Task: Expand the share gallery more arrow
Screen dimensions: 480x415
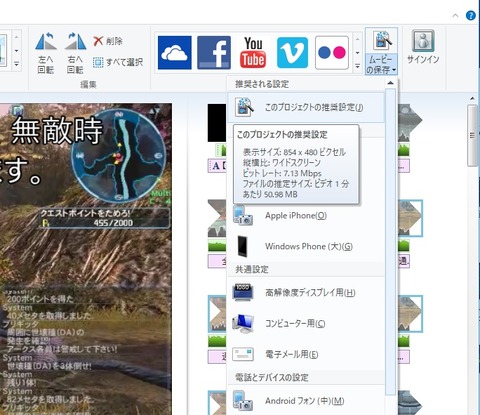Action: coord(357,66)
